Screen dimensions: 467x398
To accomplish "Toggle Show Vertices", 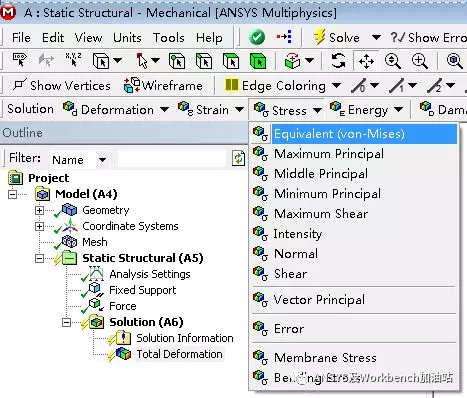I will 62,86.
